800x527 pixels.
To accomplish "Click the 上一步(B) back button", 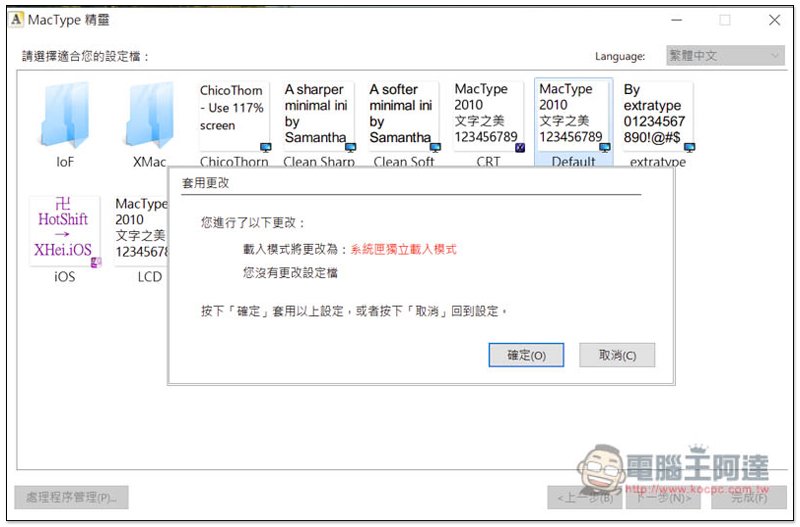I will [x=585, y=497].
